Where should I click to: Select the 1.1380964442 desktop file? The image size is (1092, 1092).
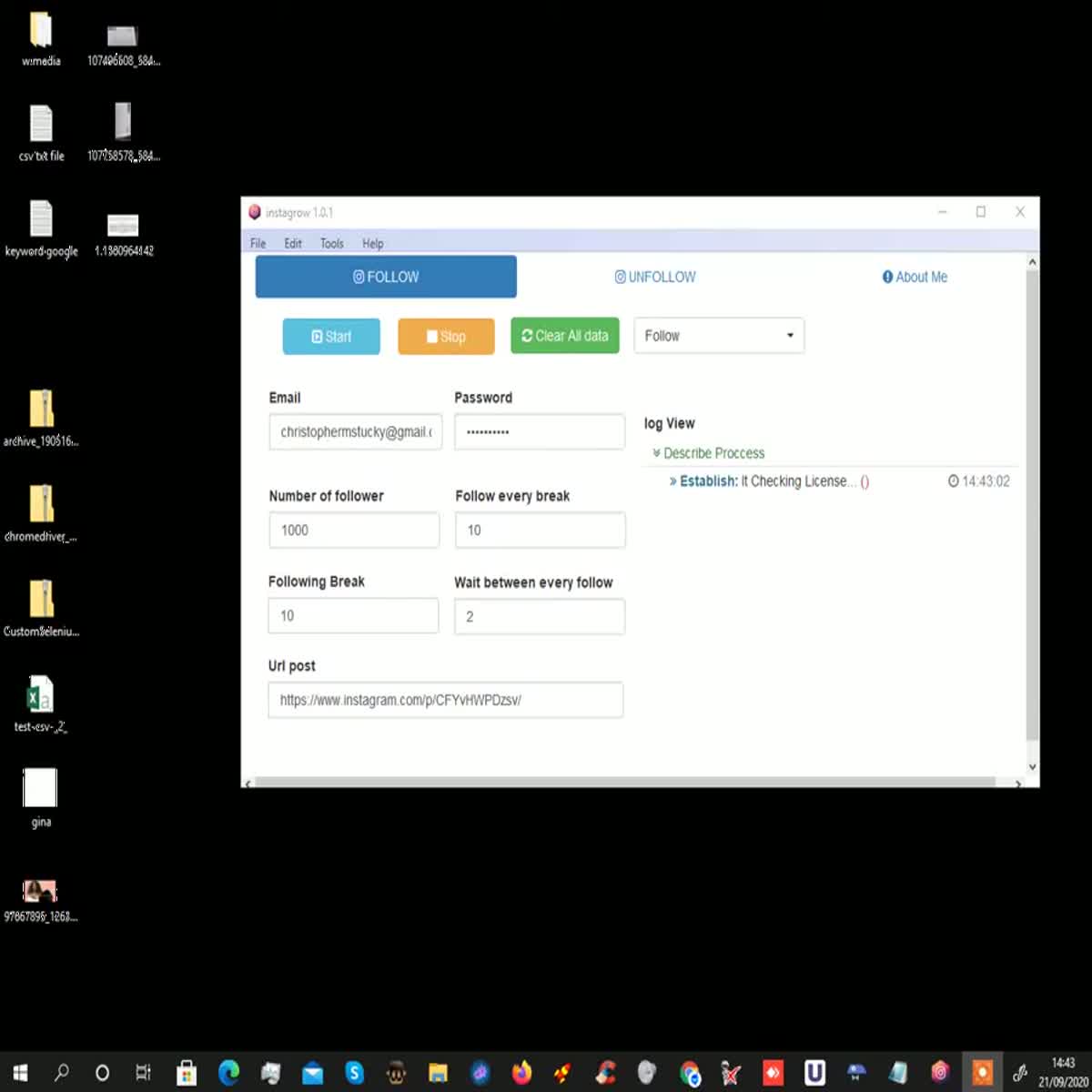pyautogui.click(x=123, y=233)
